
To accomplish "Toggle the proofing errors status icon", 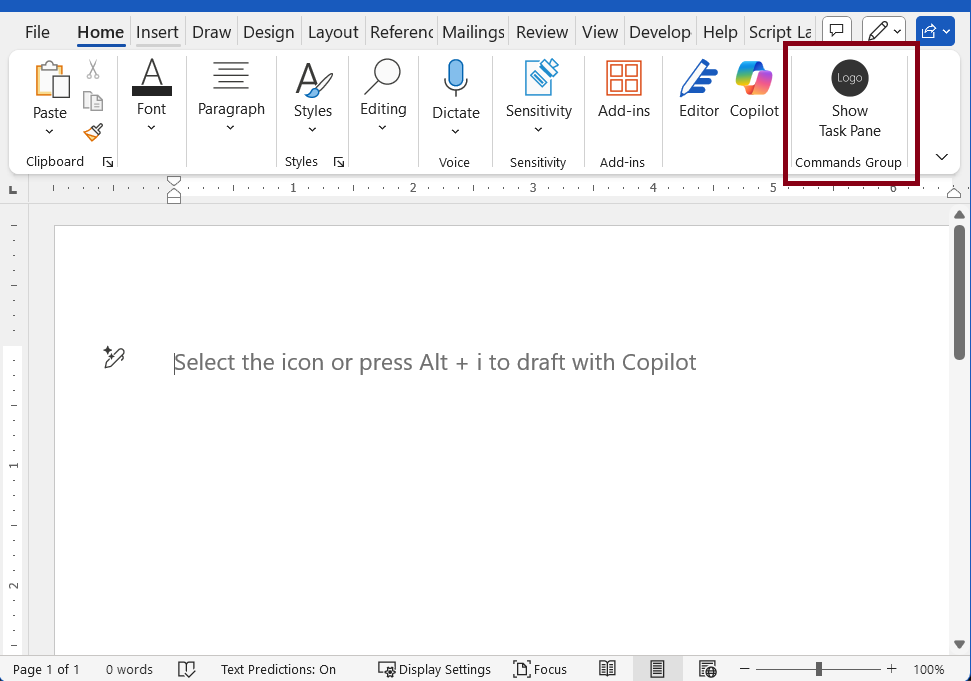I will [x=187, y=669].
